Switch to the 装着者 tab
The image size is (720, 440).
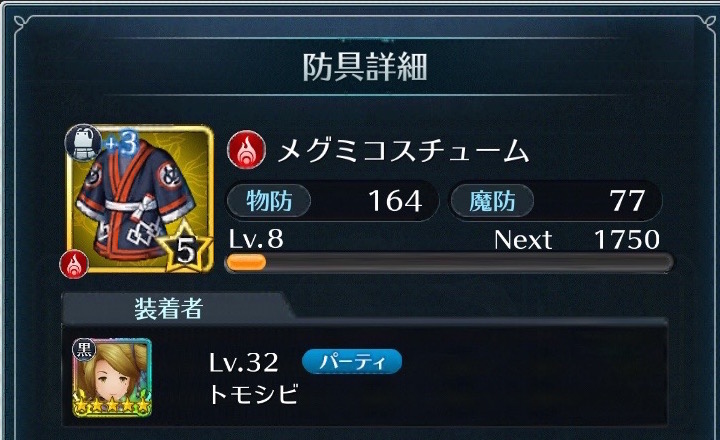[168, 308]
